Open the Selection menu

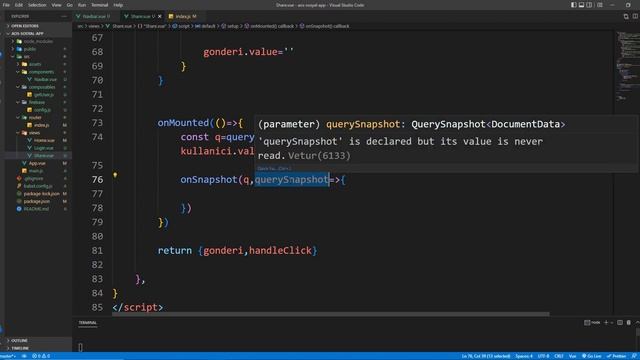[37, 5]
